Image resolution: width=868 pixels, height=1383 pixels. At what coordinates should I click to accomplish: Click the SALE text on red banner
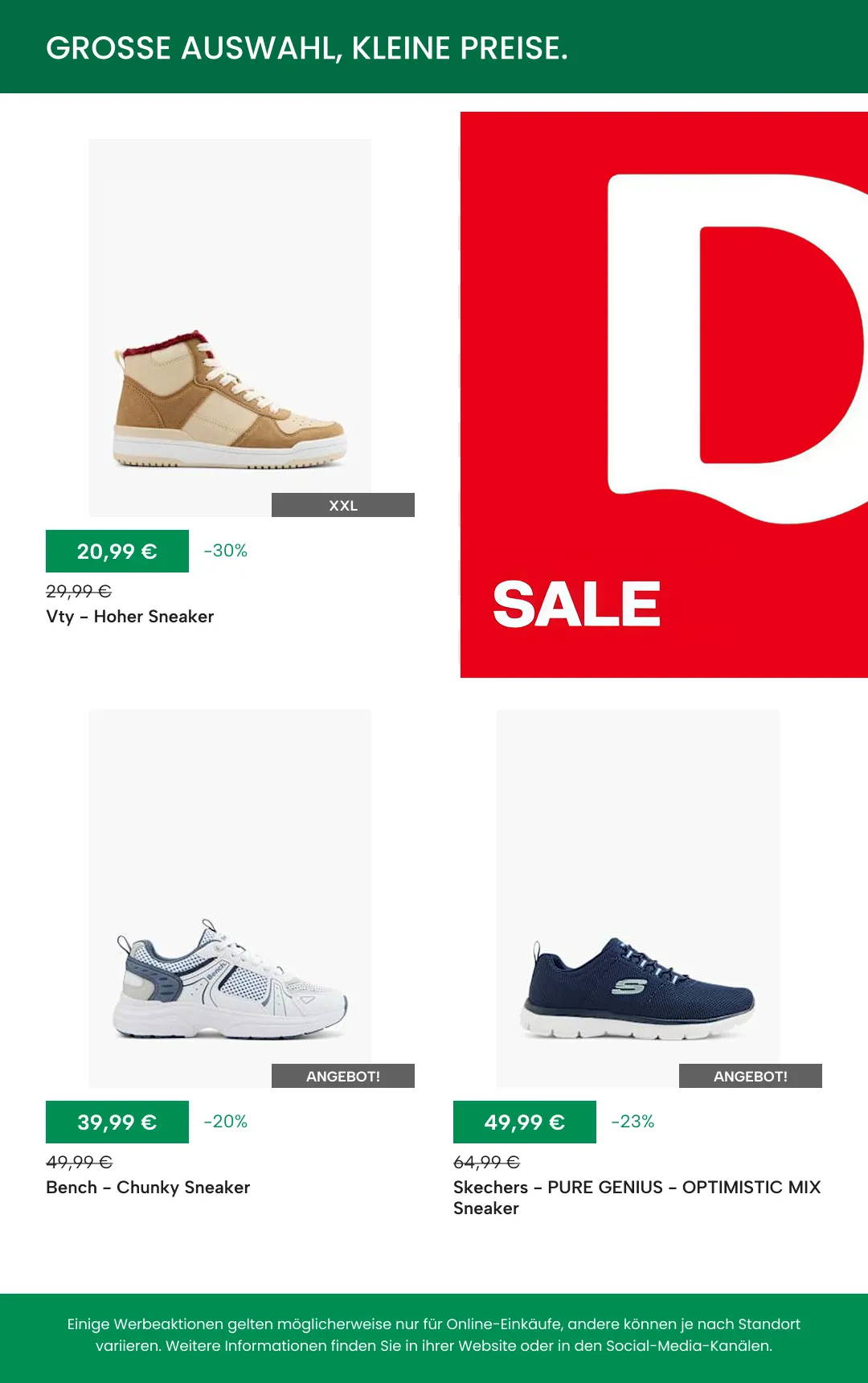577,605
